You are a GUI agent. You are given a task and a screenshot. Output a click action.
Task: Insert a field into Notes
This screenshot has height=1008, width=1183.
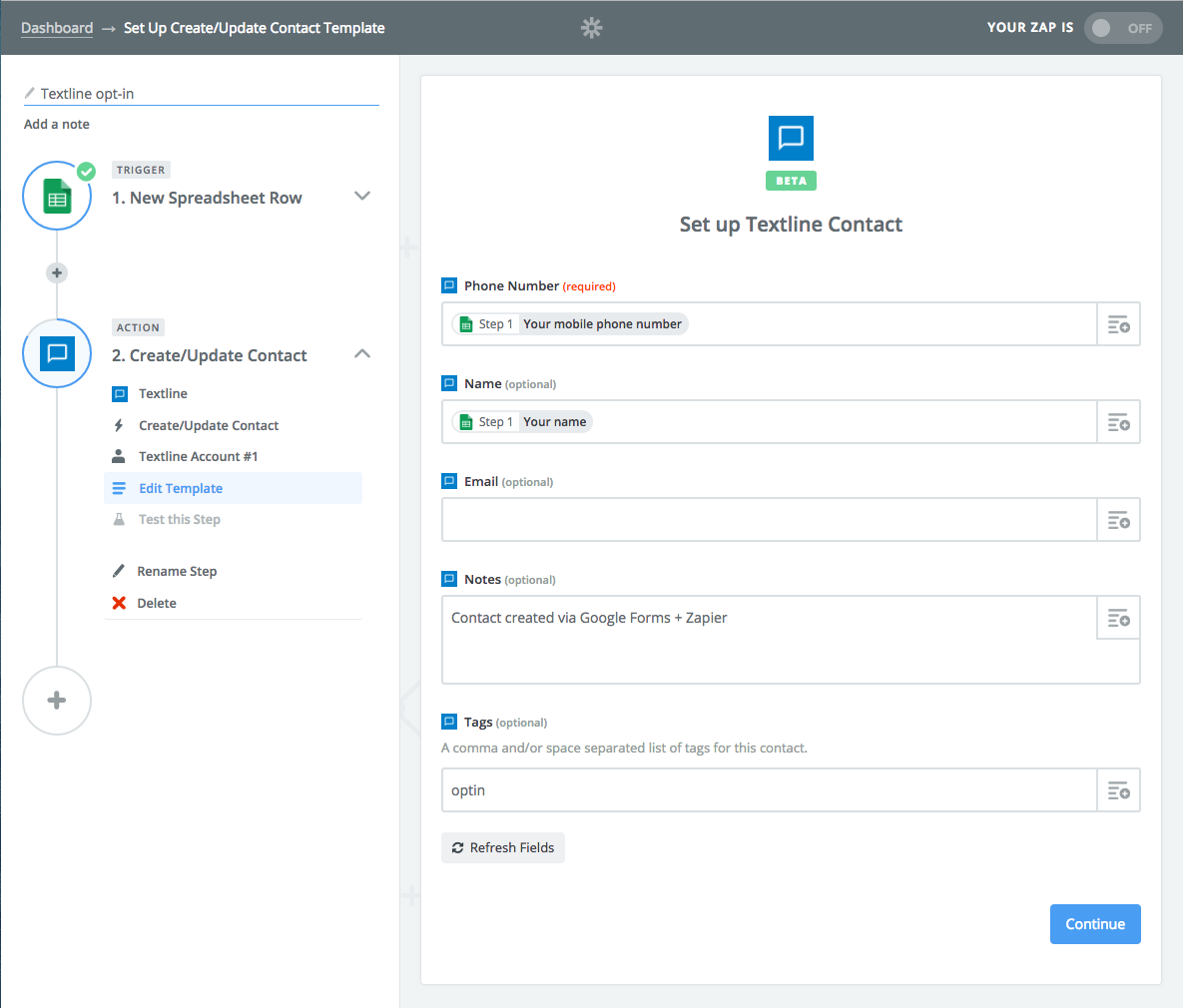1118,618
